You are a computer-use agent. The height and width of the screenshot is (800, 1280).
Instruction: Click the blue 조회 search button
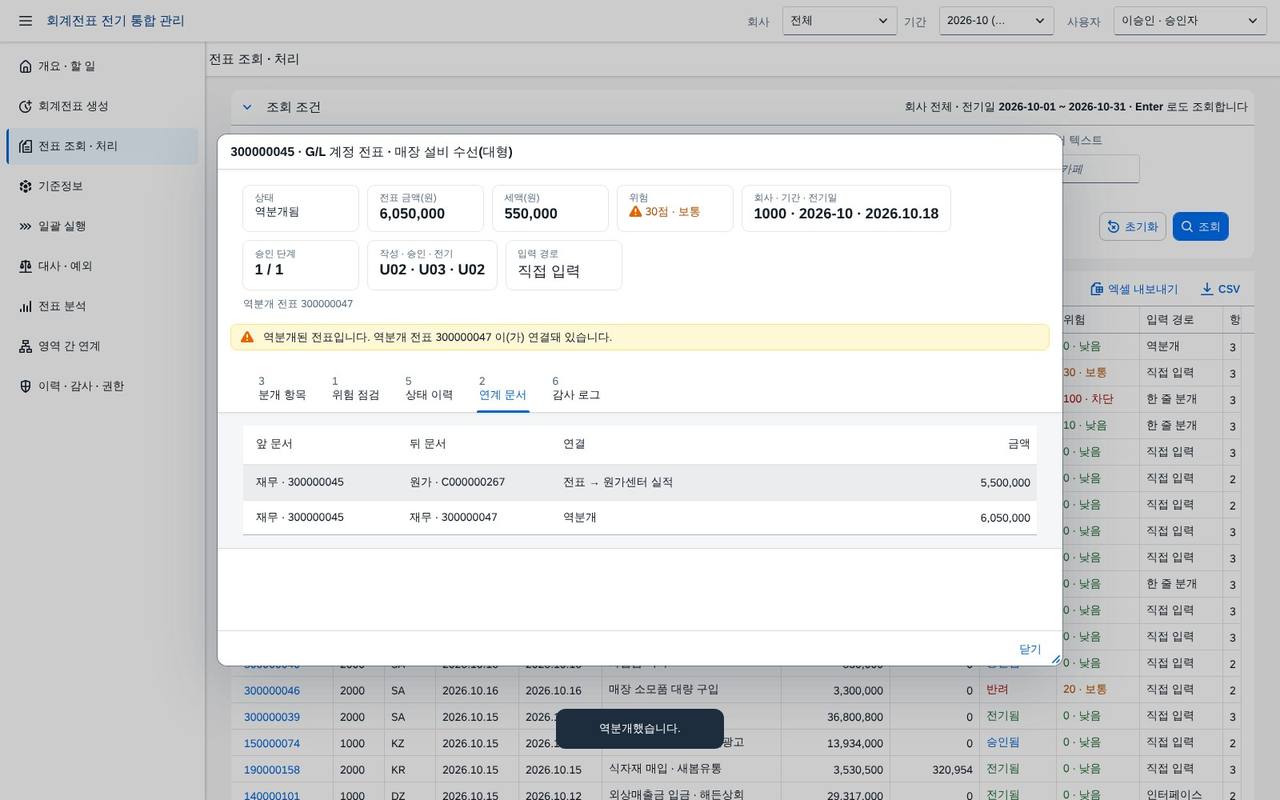[x=1200, y=227]
